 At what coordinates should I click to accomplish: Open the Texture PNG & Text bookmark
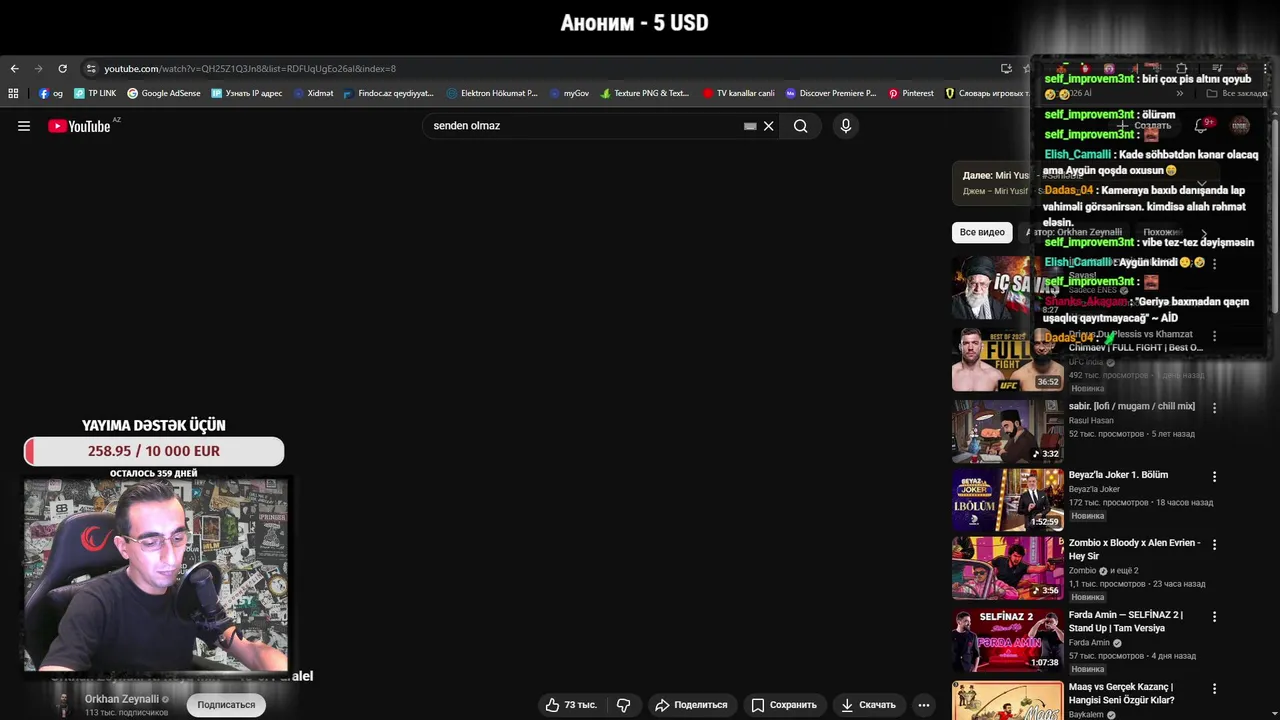point(645,93)
